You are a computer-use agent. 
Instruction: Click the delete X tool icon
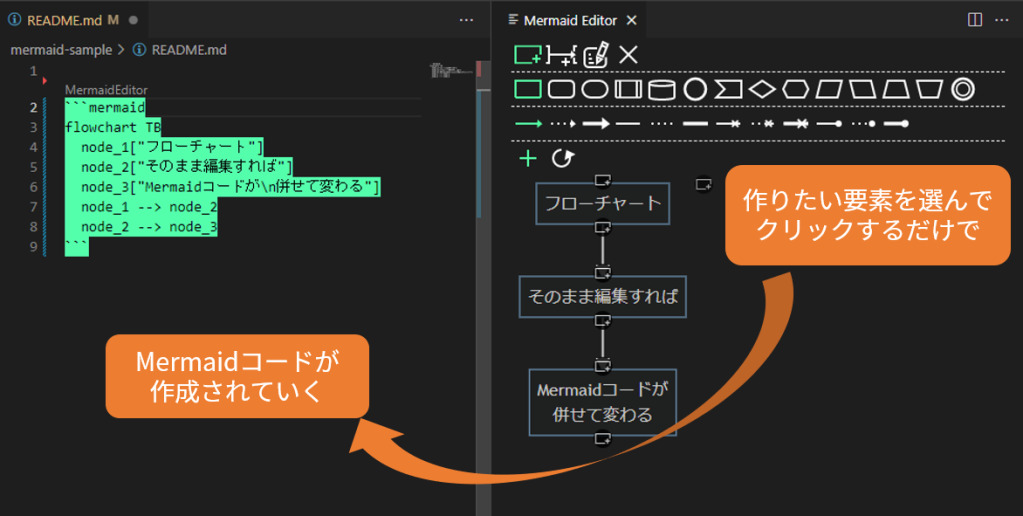pyautogui.click(x=628, y=55)
